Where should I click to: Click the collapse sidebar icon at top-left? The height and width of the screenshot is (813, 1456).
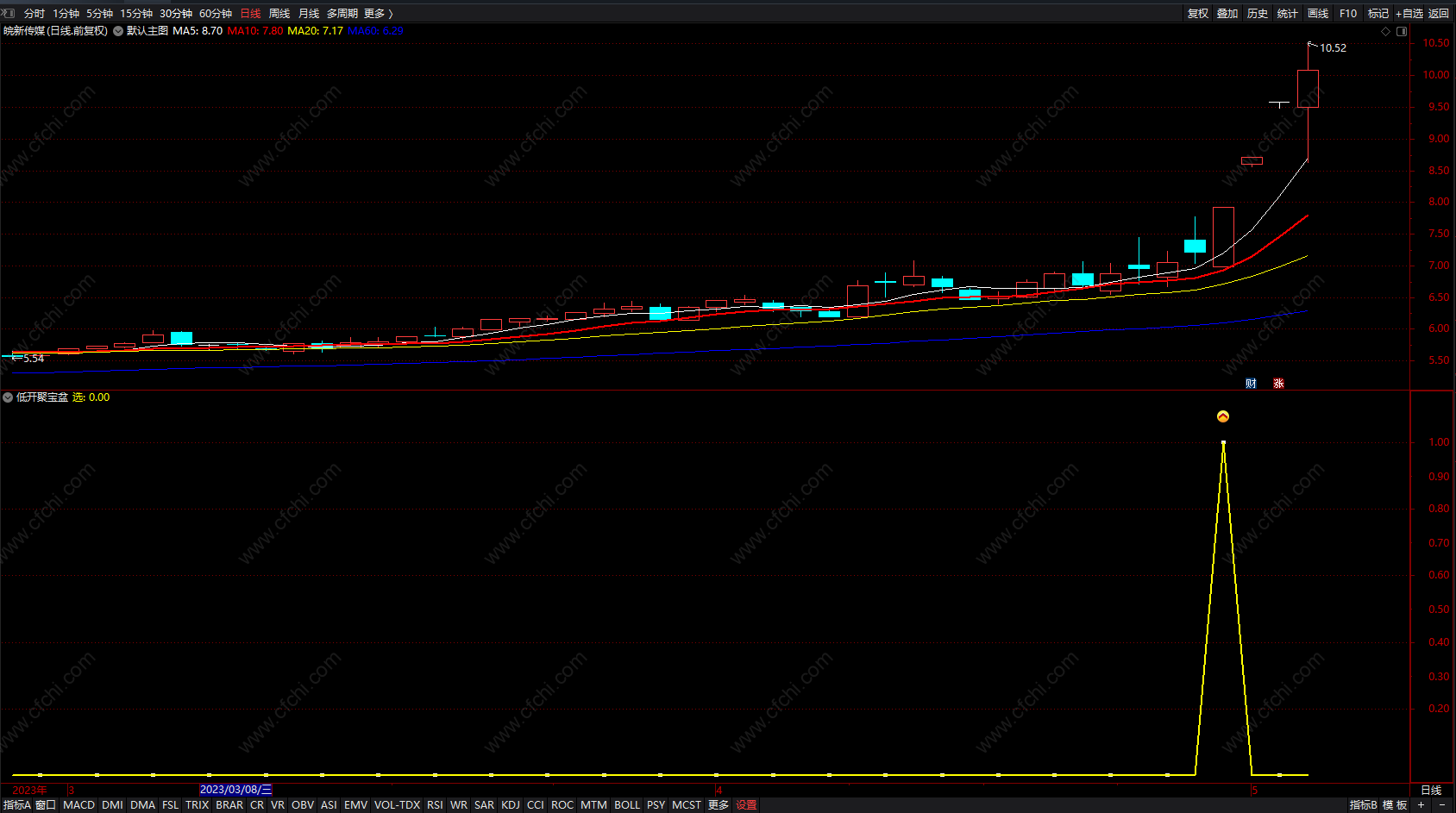point(8,13)
